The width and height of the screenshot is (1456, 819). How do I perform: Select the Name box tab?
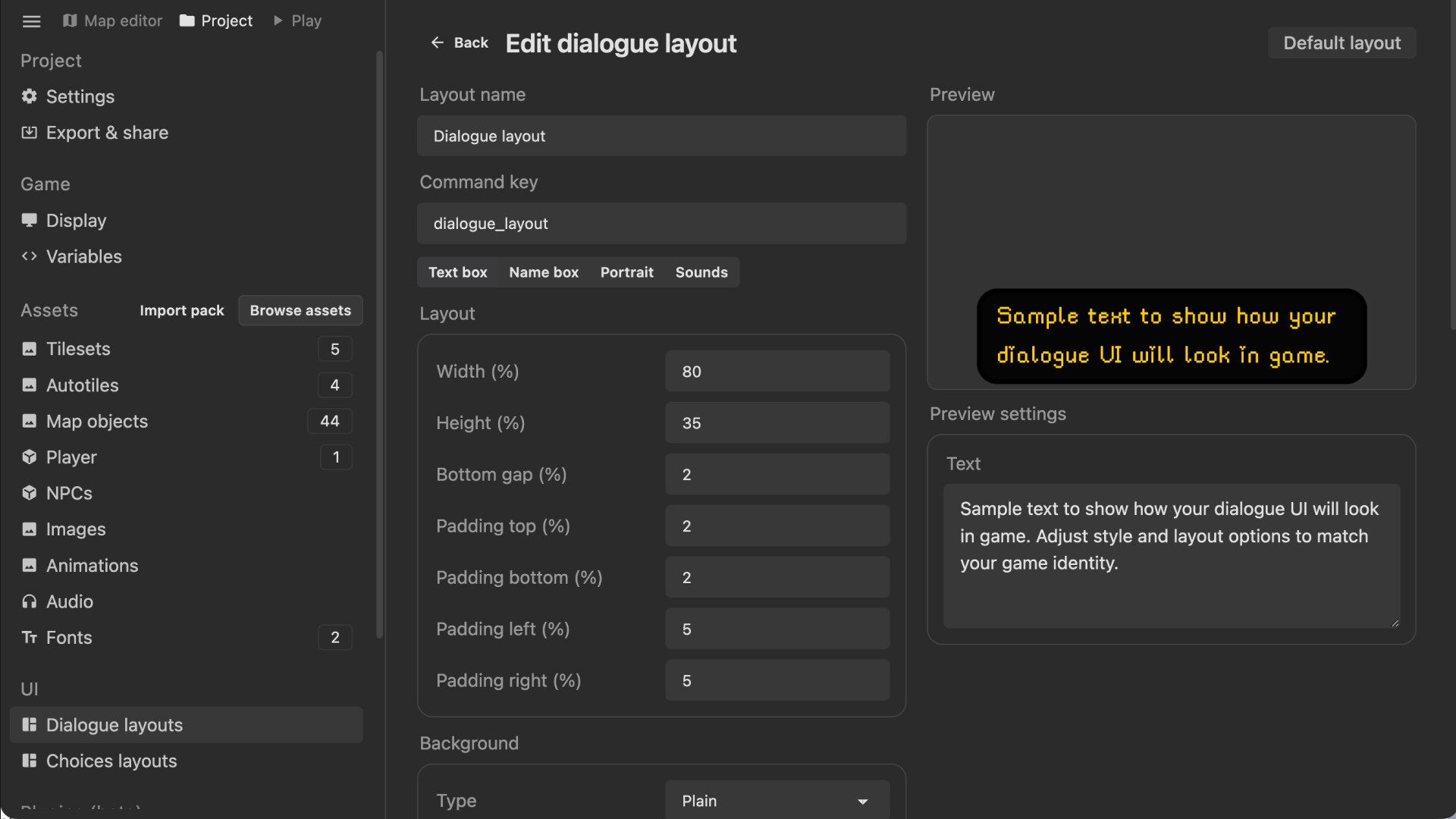[x=544, y=272]
